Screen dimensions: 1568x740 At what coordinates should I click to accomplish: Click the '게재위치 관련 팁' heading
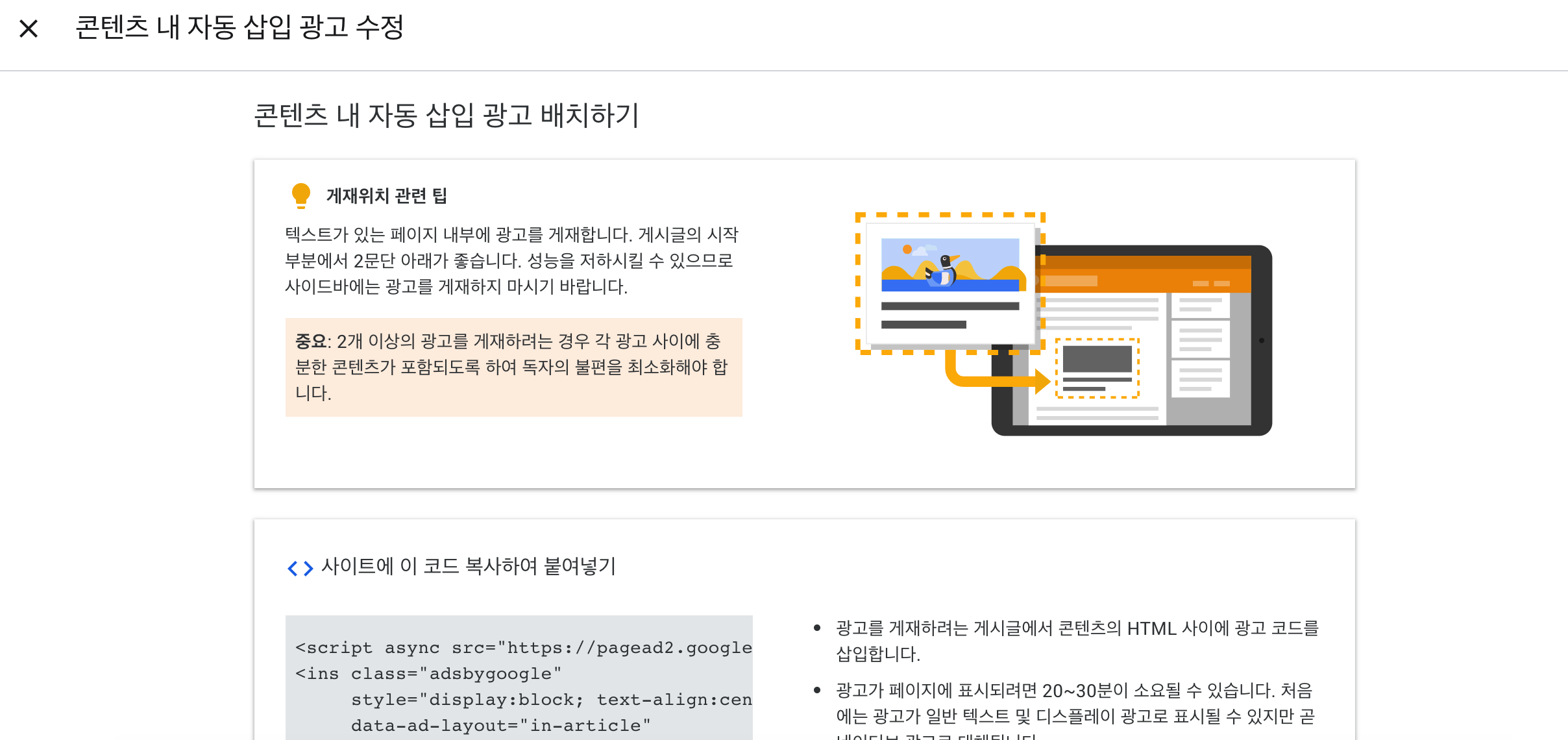[387, 195]
